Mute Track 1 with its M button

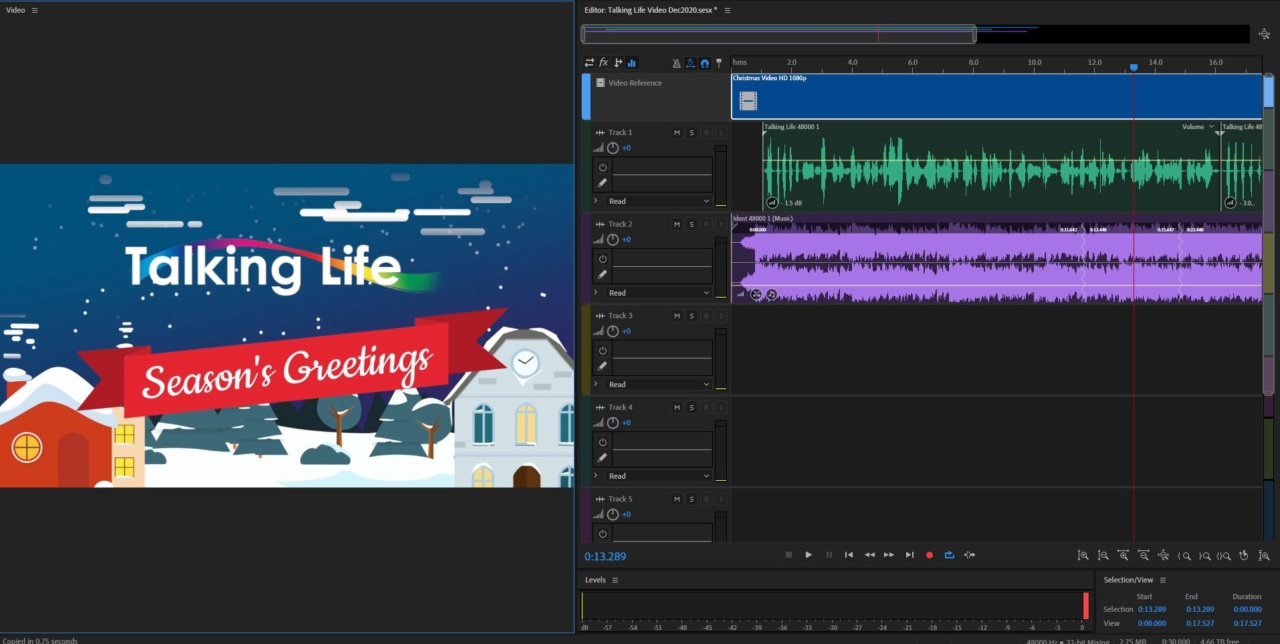[x=676, y=132]
